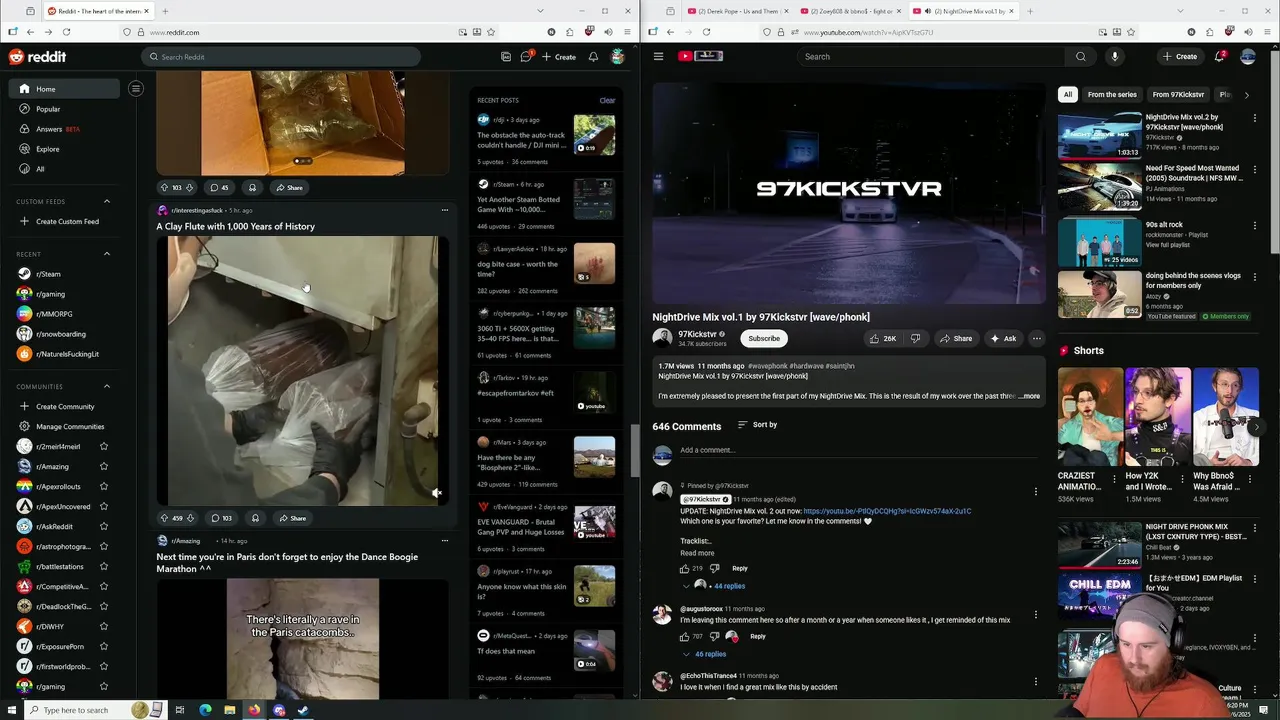Open Need For Speed Most Wanted soundtrack thumbnail
Screen dimensions: 1280x720
click(1100, 186)
